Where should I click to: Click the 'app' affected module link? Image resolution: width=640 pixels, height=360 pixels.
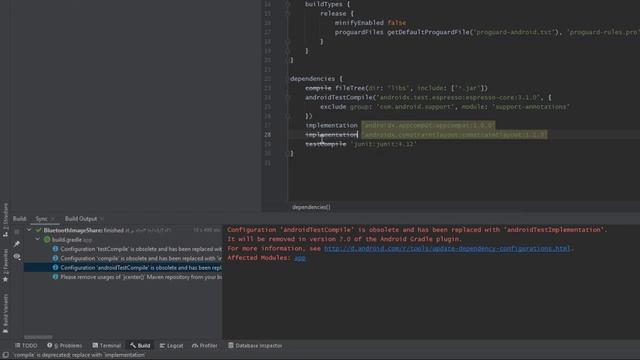[x=300, y=258]
